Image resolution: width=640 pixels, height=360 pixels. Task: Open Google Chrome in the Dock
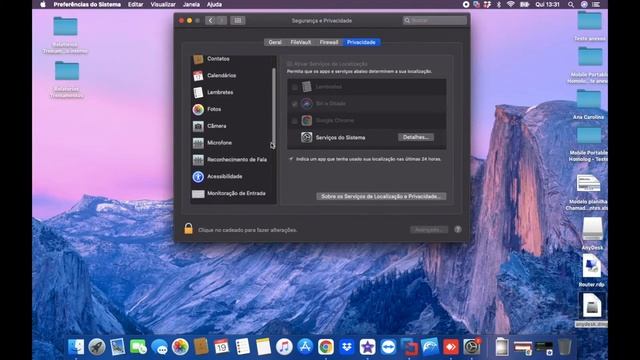click(x=326, y=347)
